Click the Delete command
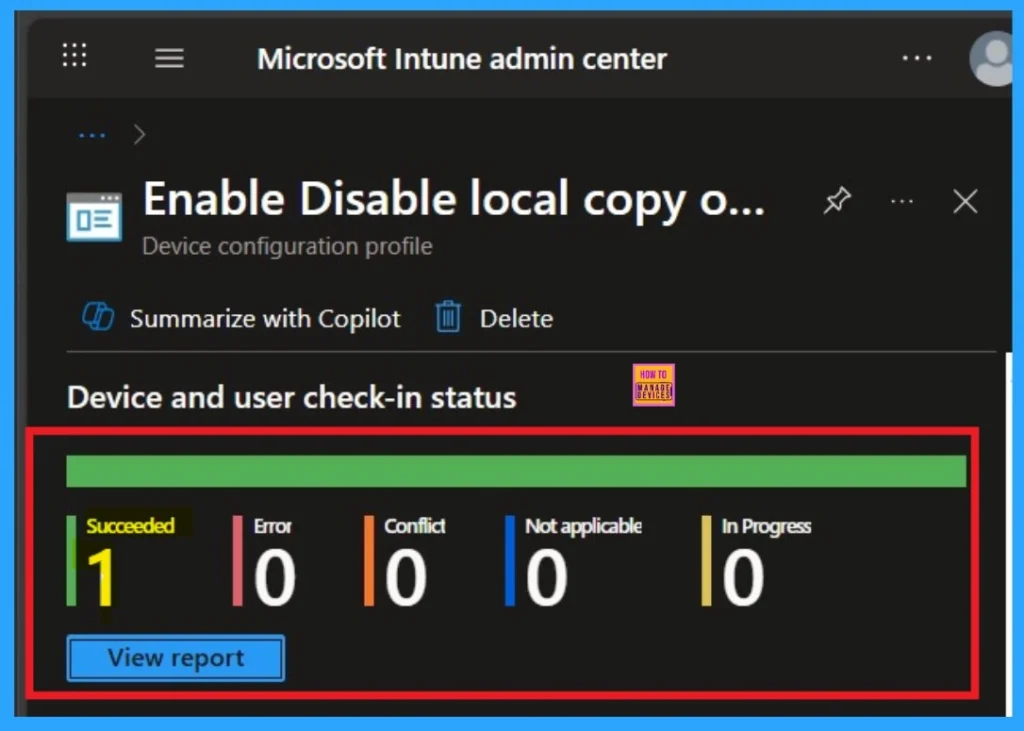This screenshot has width=1024, height=731. click(516, 319)
